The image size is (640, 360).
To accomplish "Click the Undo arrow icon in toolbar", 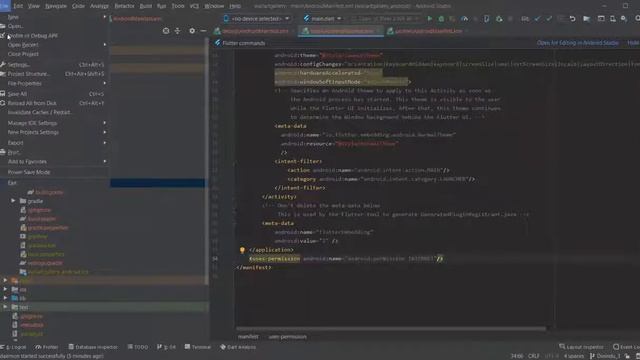I will coord(572,19).
